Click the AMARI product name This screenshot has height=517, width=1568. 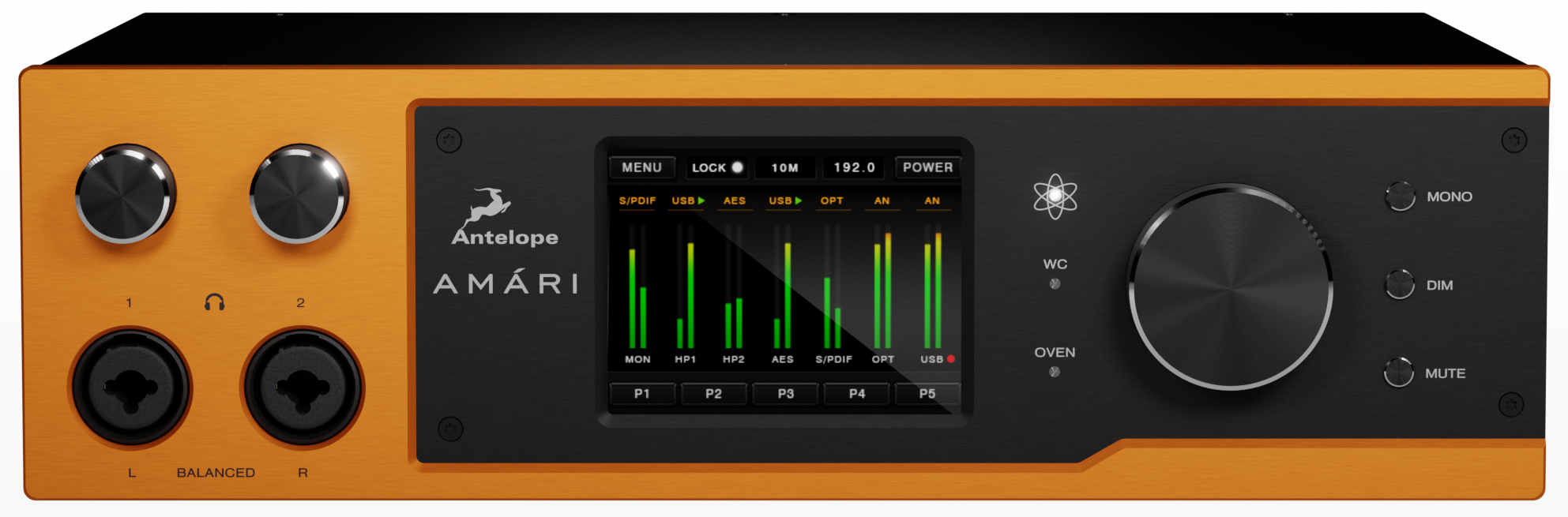click(506, 283)
